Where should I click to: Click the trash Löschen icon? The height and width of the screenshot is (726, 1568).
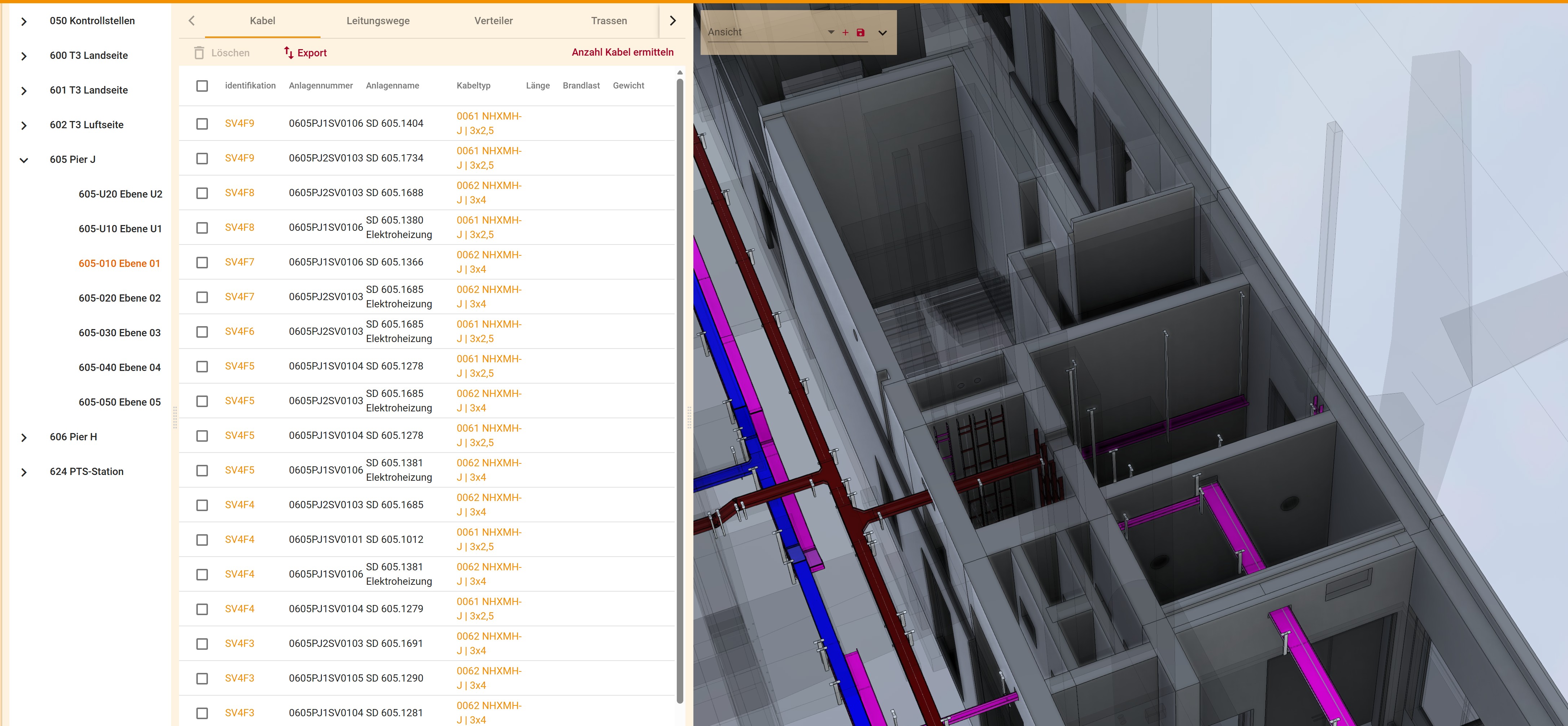tap(199, 53)
